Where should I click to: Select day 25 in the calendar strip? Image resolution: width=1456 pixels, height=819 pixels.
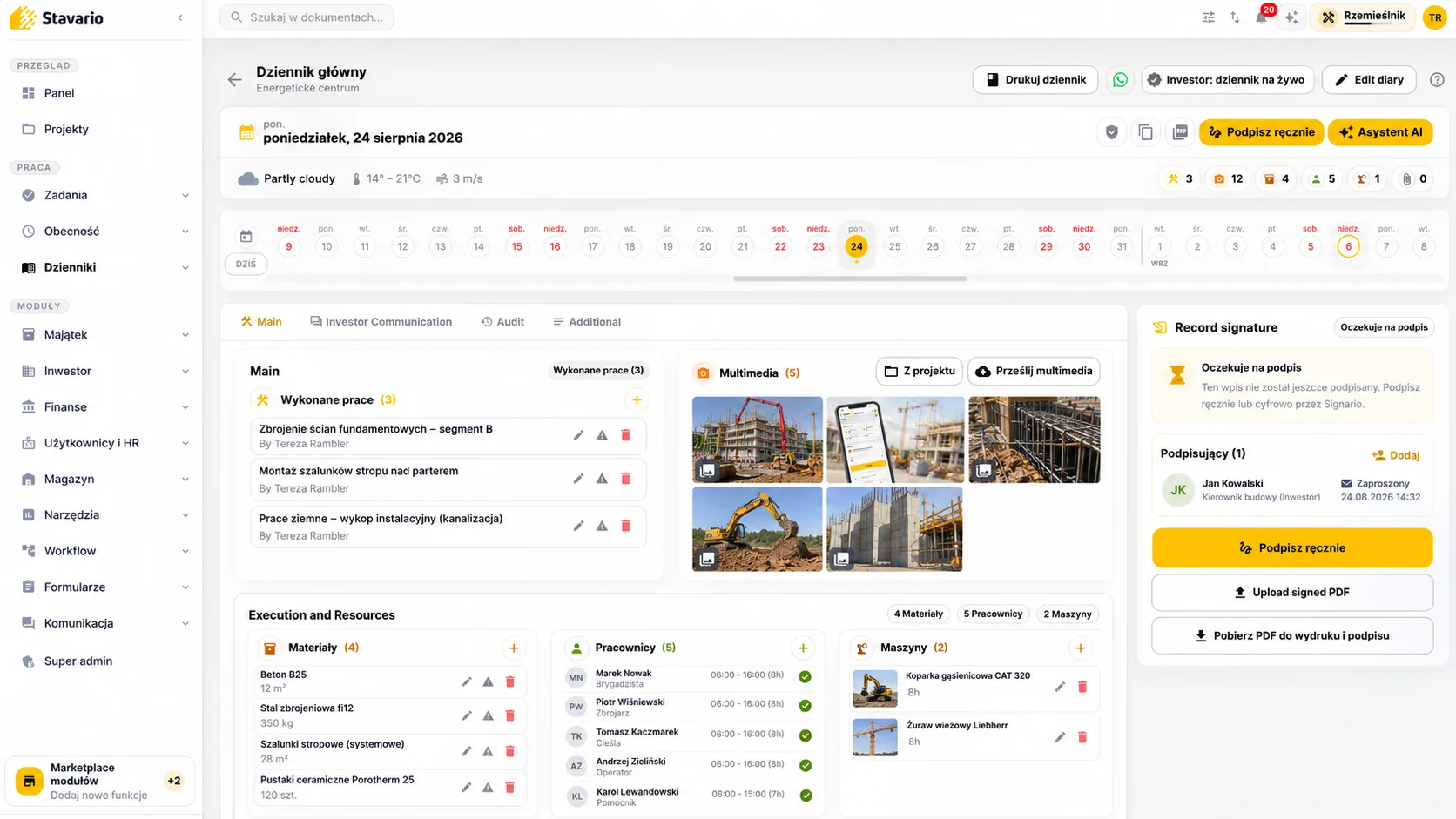pyautogui.click(x=894, y=247)
